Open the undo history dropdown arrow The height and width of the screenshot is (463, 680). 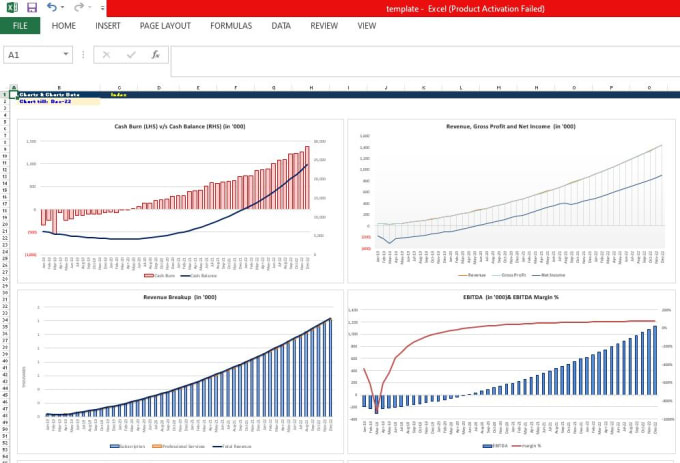[x=62, y=7]
